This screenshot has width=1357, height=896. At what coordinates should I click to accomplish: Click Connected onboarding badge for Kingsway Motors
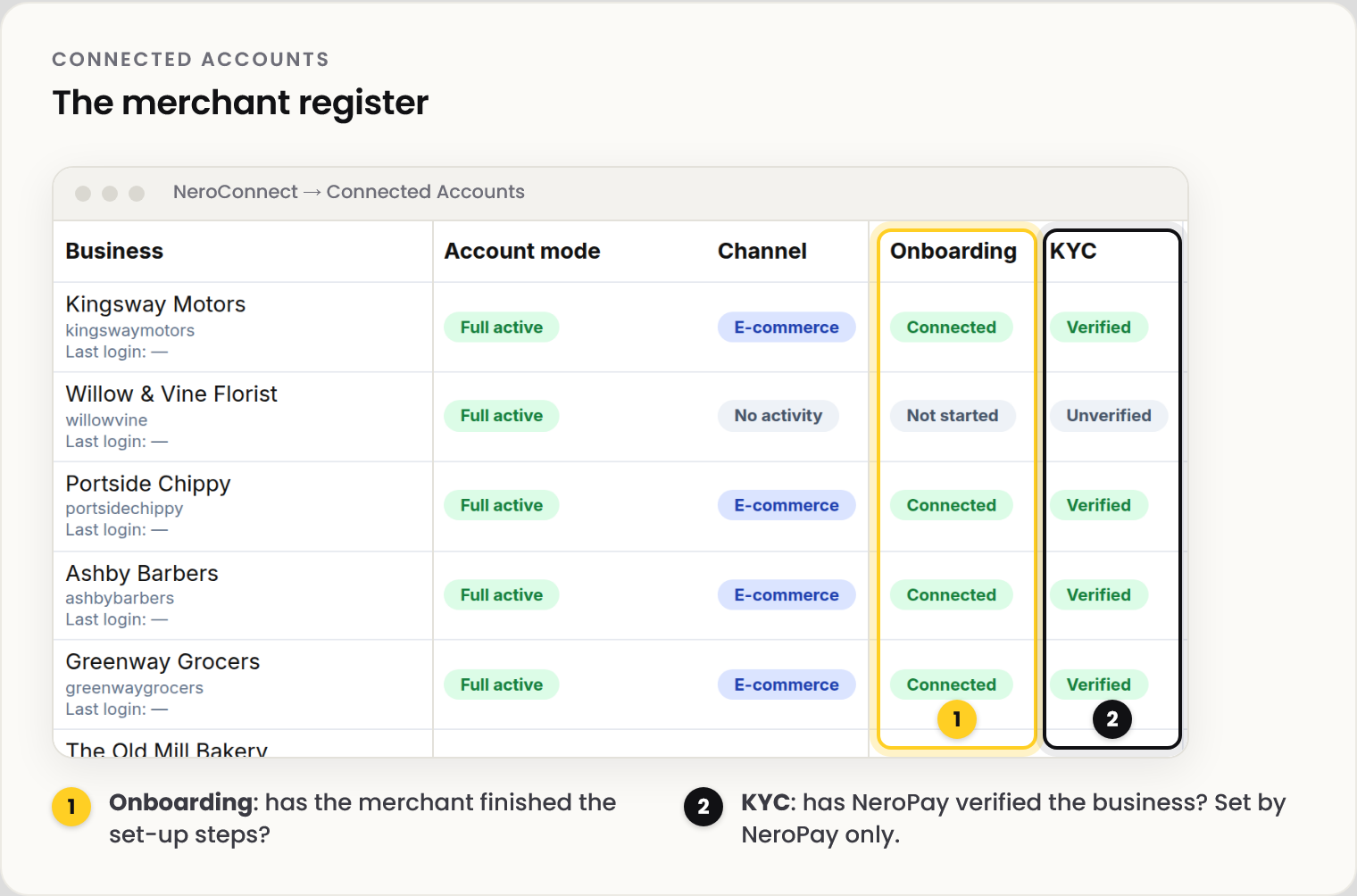(952, 328)
